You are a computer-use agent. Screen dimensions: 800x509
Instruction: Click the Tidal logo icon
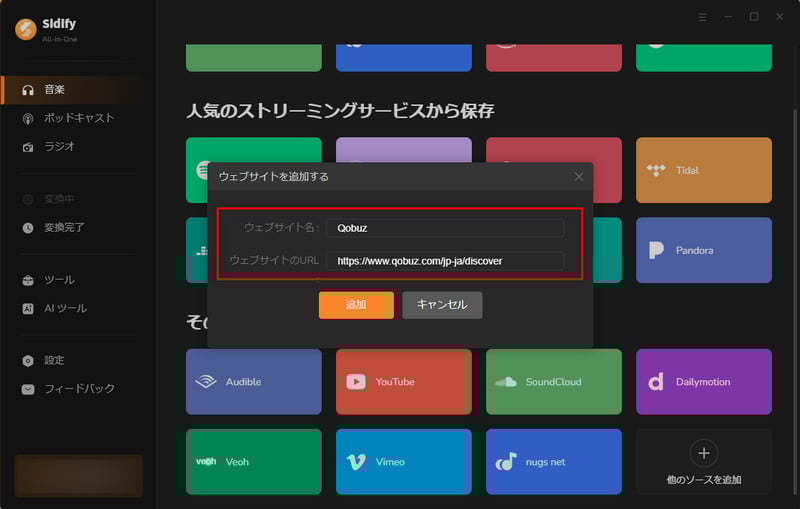click(656, 170)
